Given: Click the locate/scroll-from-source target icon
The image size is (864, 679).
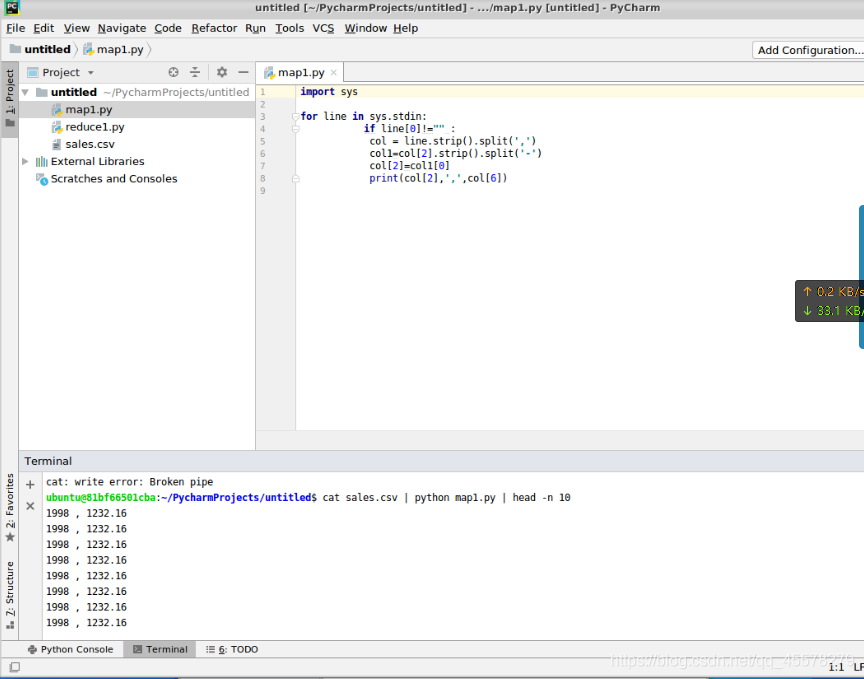Looking at the screenshot, I should (x=174, y=72).
